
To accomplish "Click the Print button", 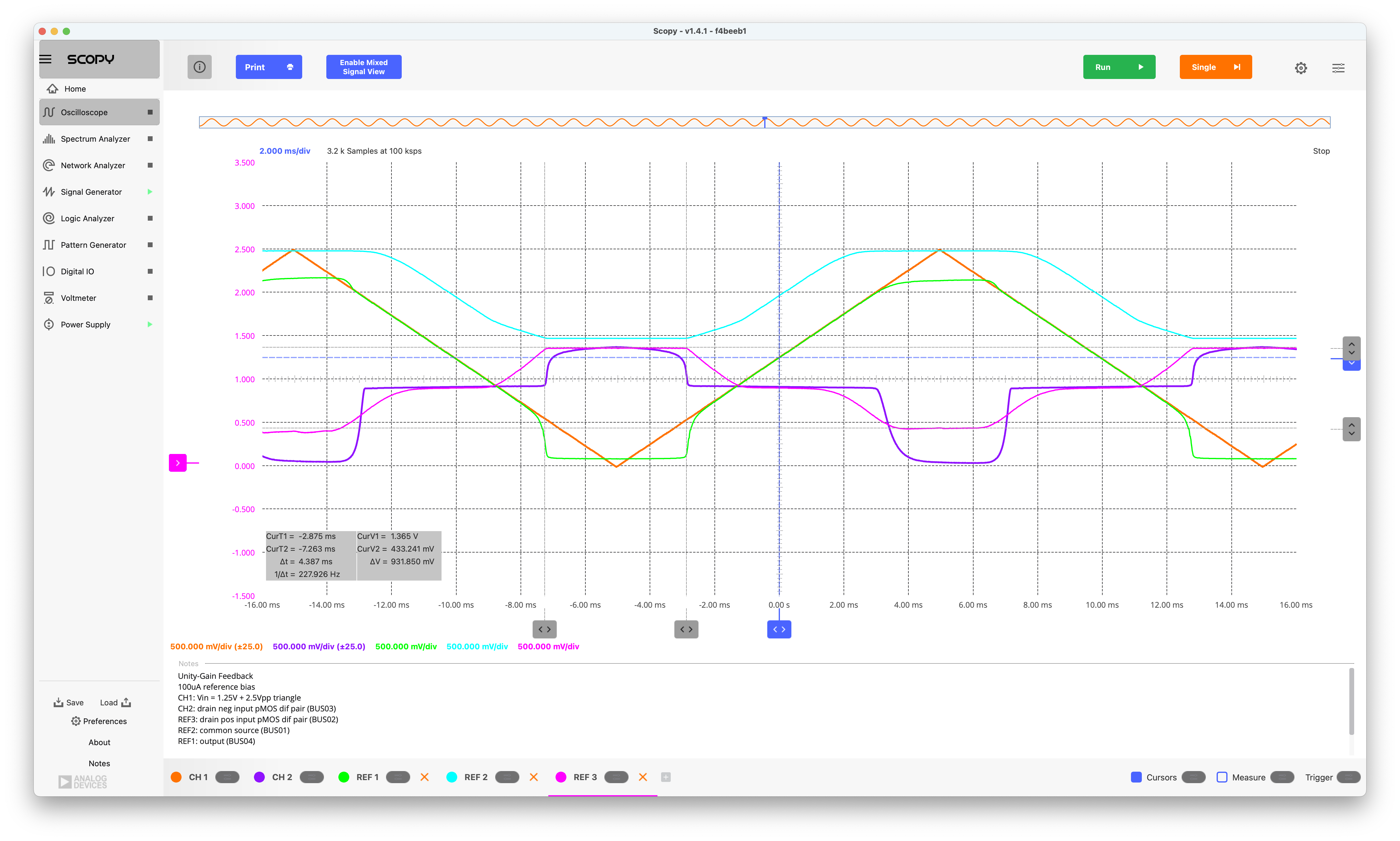I will (269, 67).
